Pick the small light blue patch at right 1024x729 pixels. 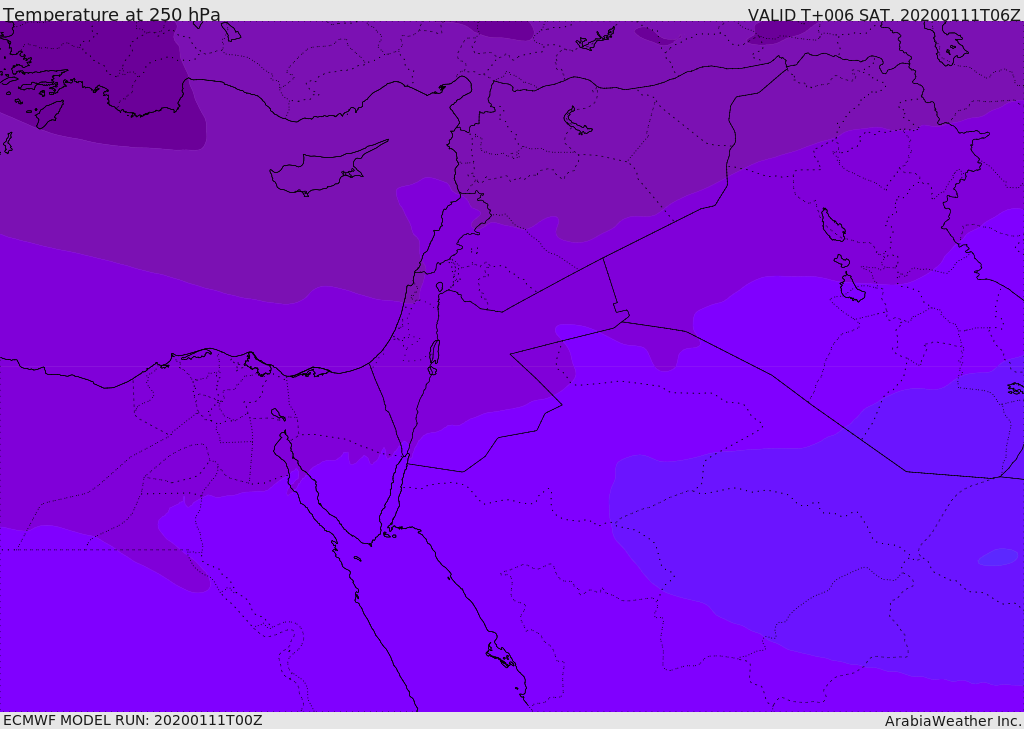(997, 557)
